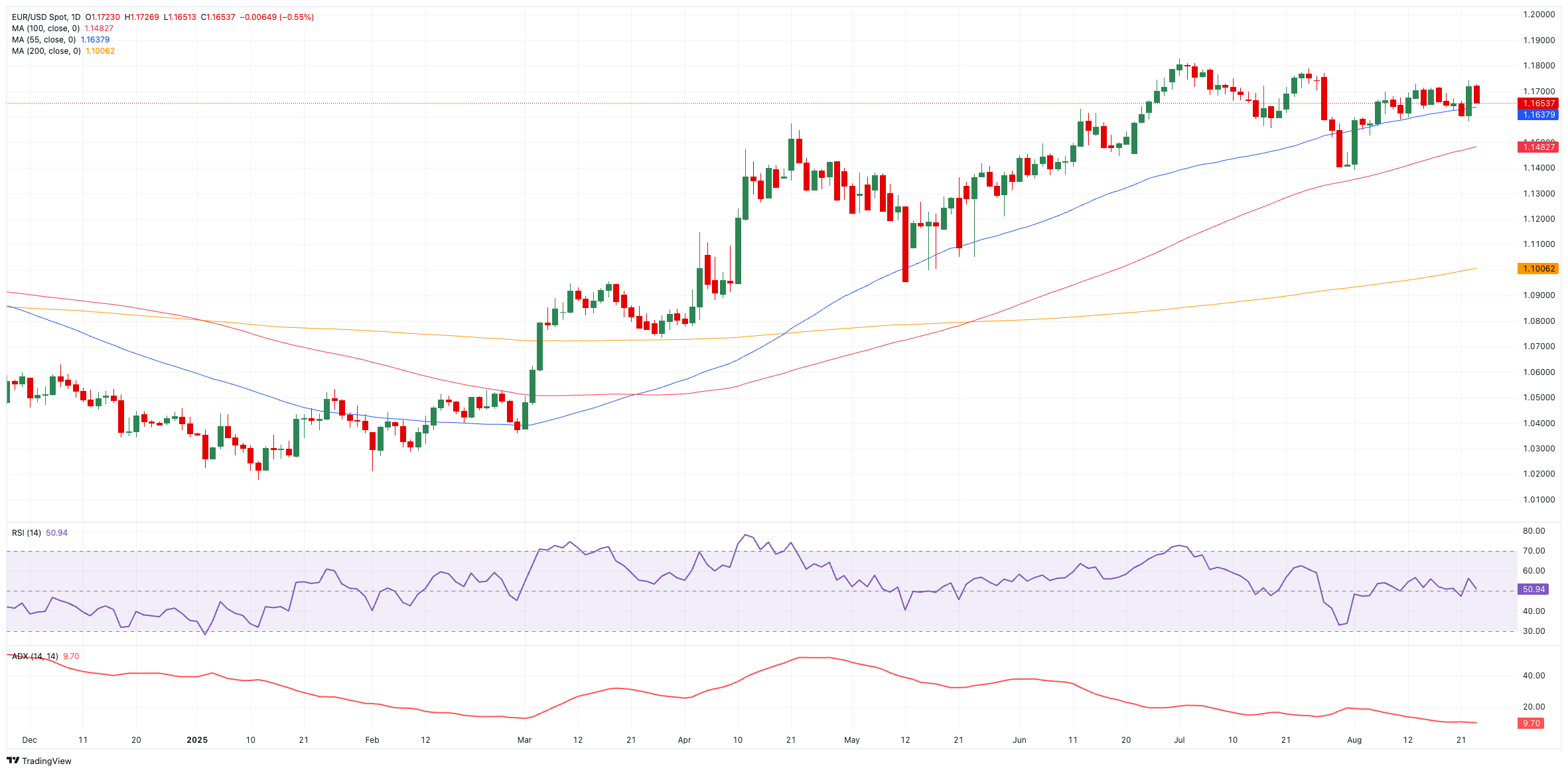
Task: Click the MA 100 indicator legend
Action: click(45, 29)
